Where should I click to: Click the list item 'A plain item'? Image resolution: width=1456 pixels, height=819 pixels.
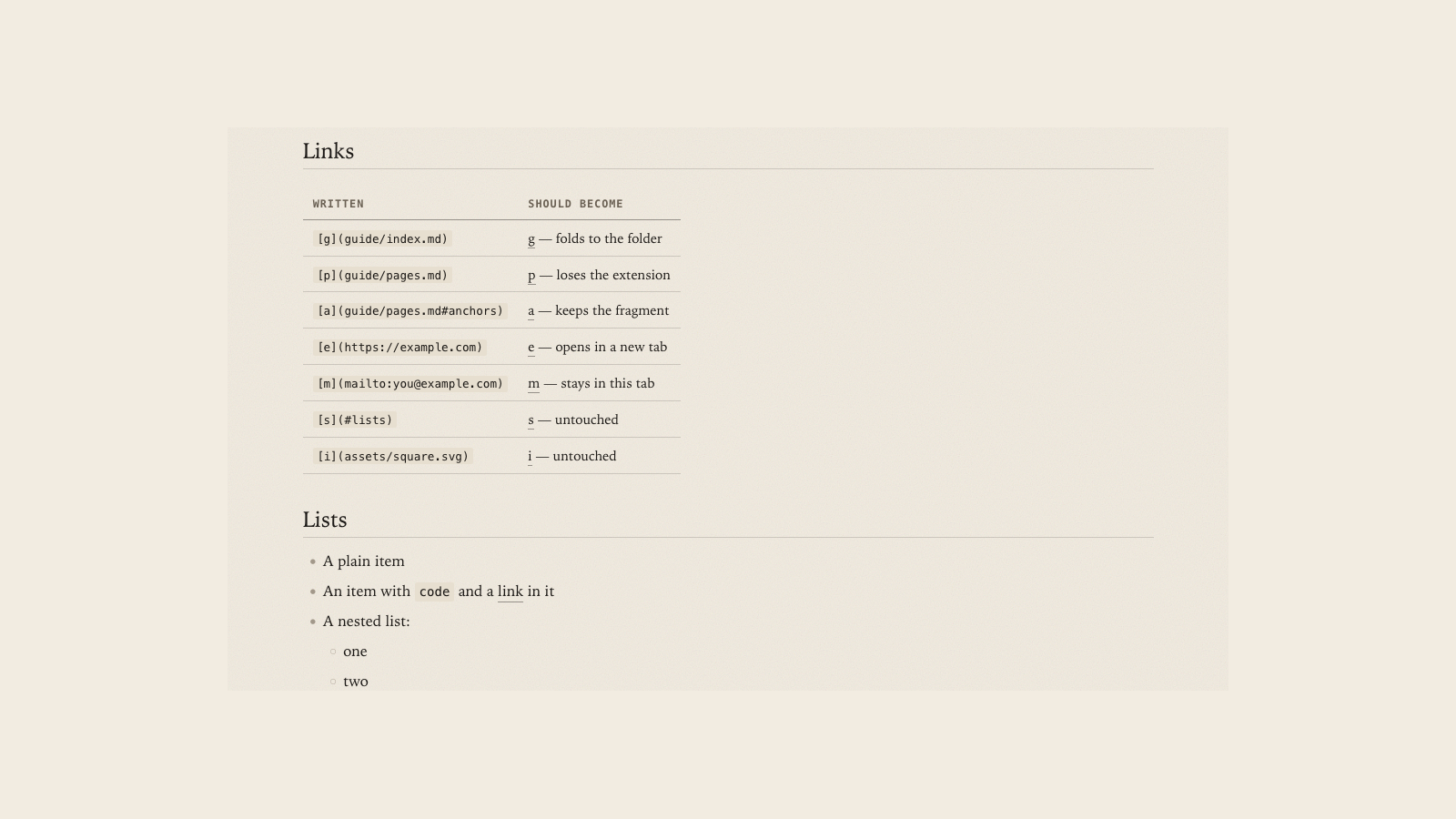pos(364,561)
